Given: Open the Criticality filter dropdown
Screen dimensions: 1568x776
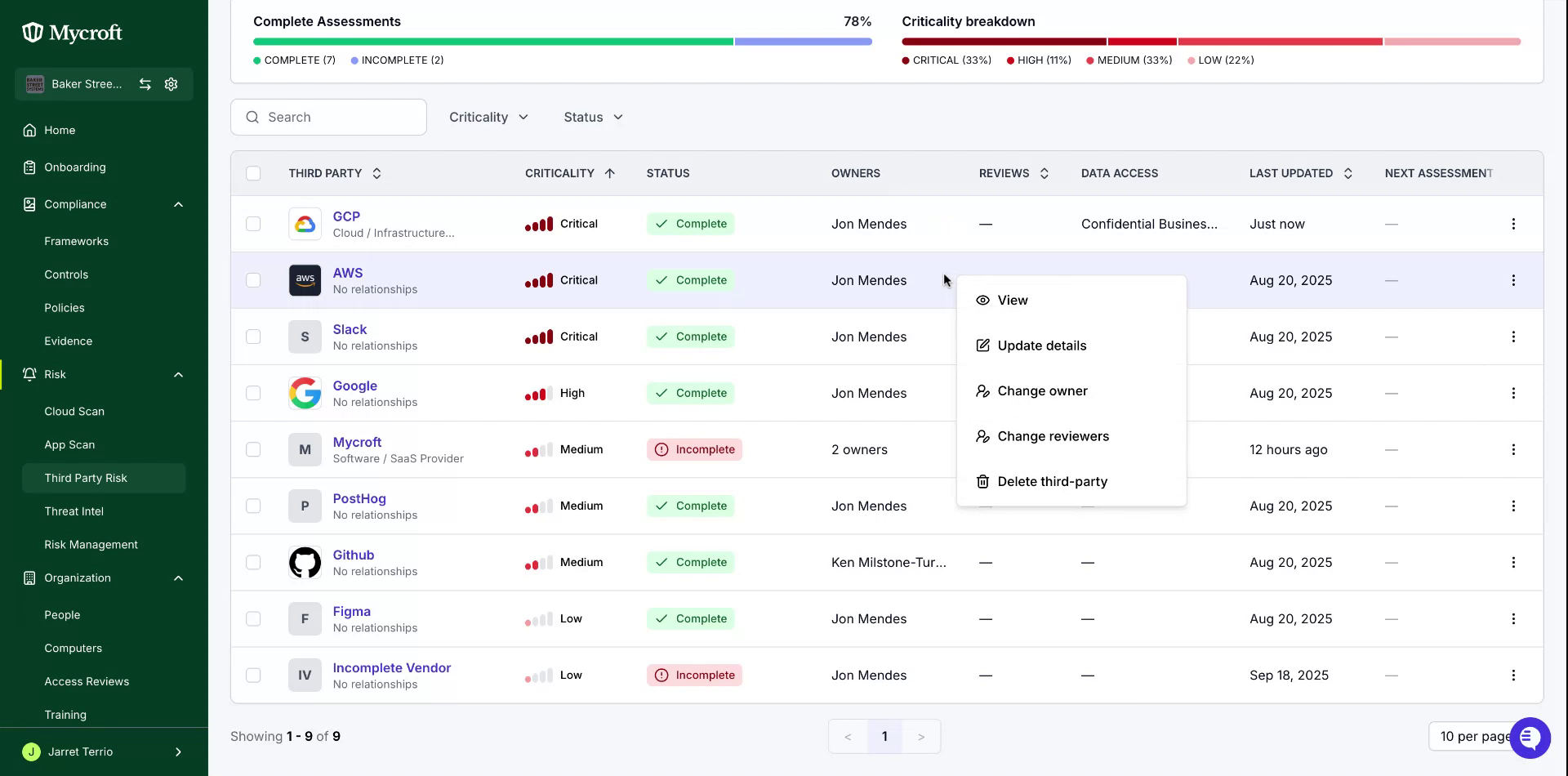Looking at the screenshot, I should tap(488, 117).
